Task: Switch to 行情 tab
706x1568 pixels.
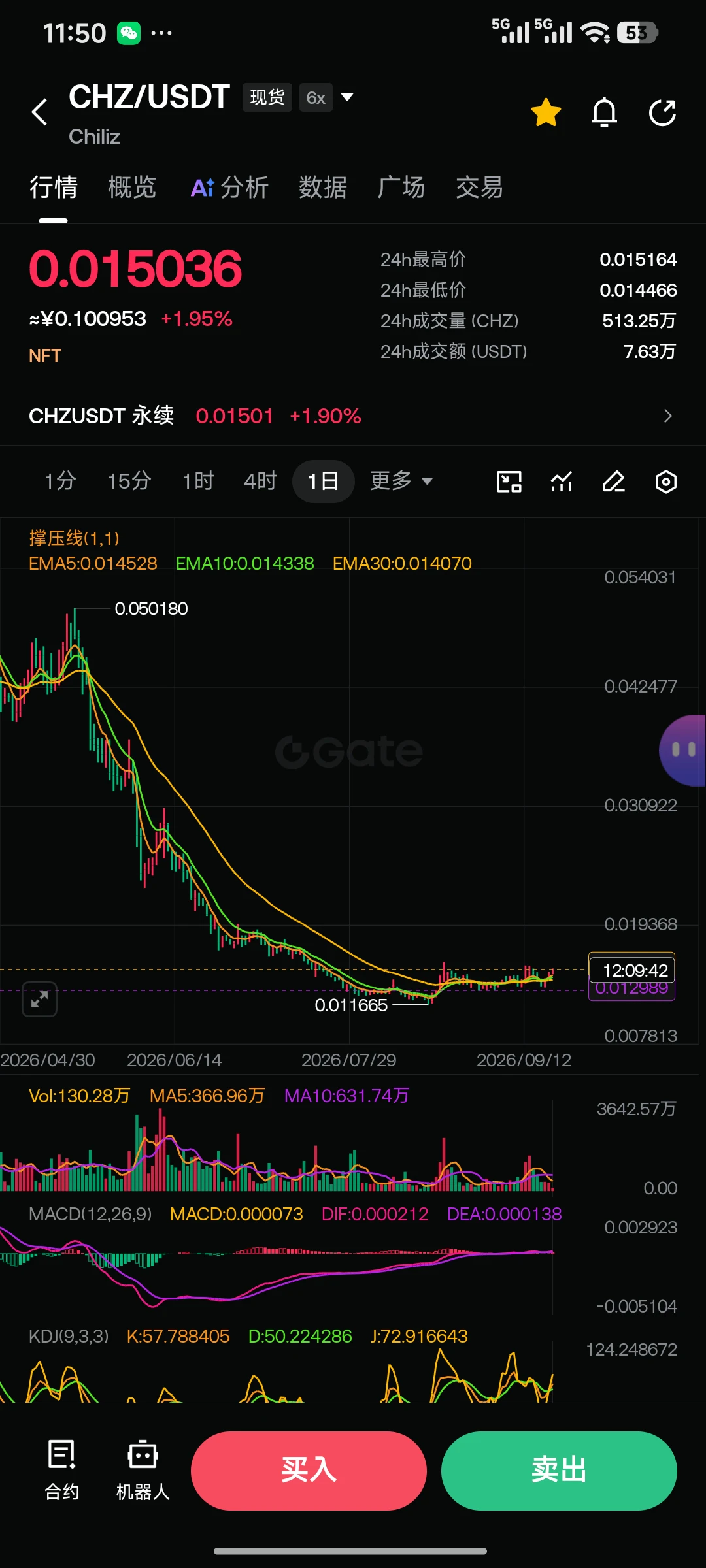Action: tap(54, 188)
